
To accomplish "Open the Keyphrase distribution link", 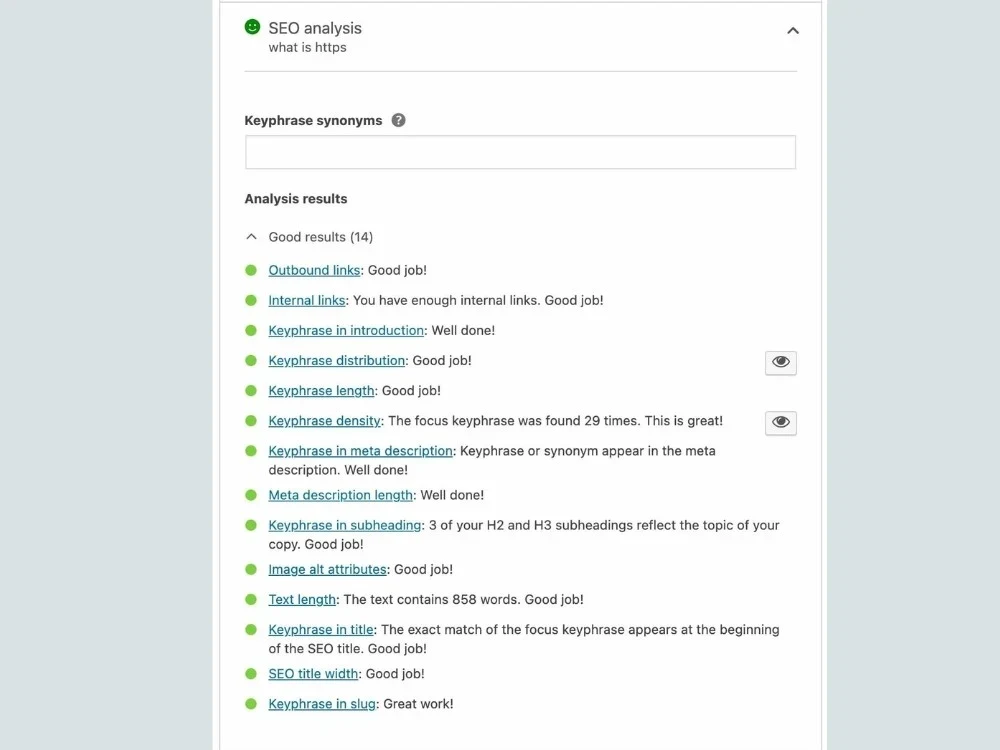I will tap(337, 360).
